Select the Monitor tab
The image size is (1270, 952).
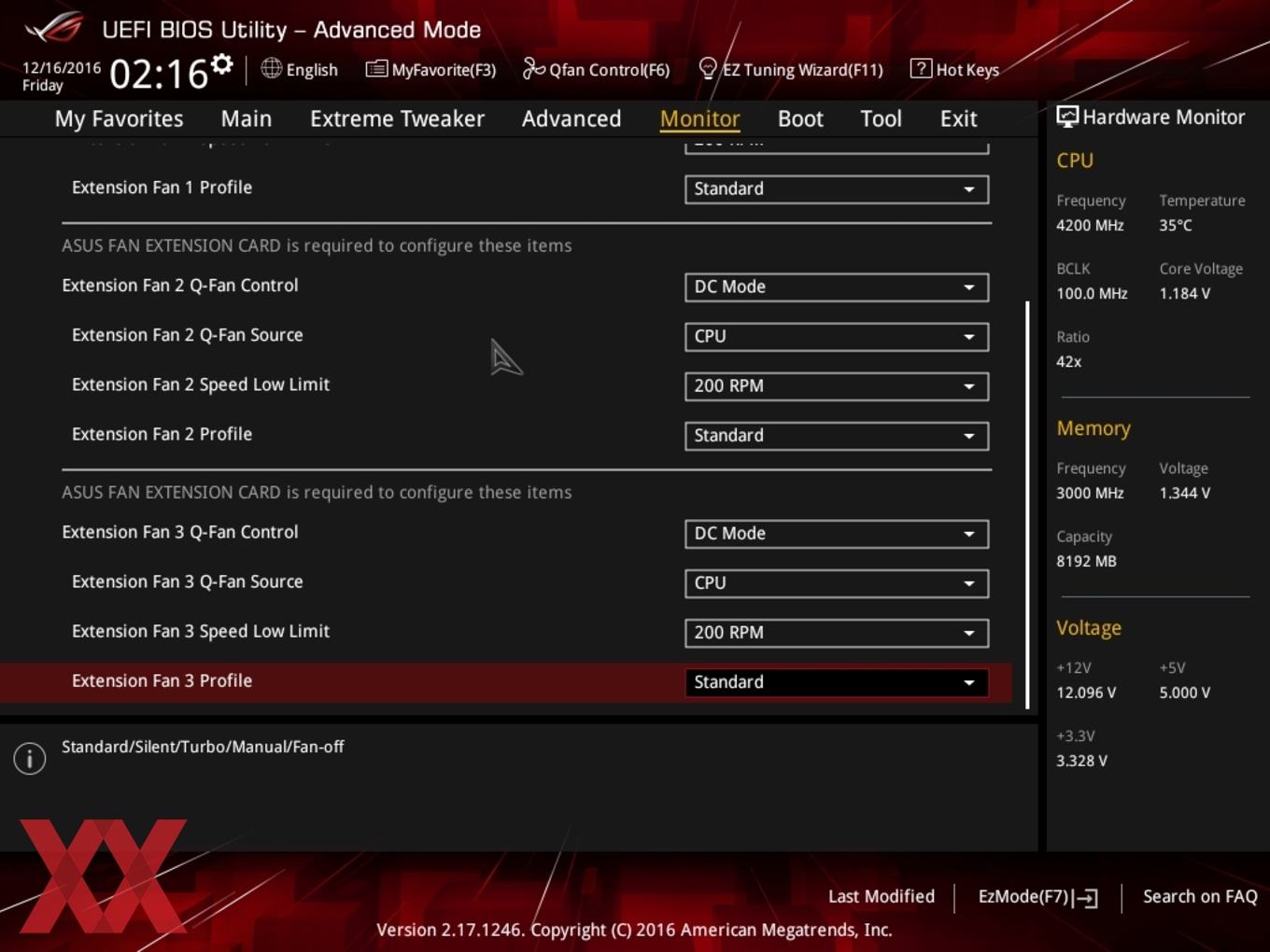(x=699, y=119)
